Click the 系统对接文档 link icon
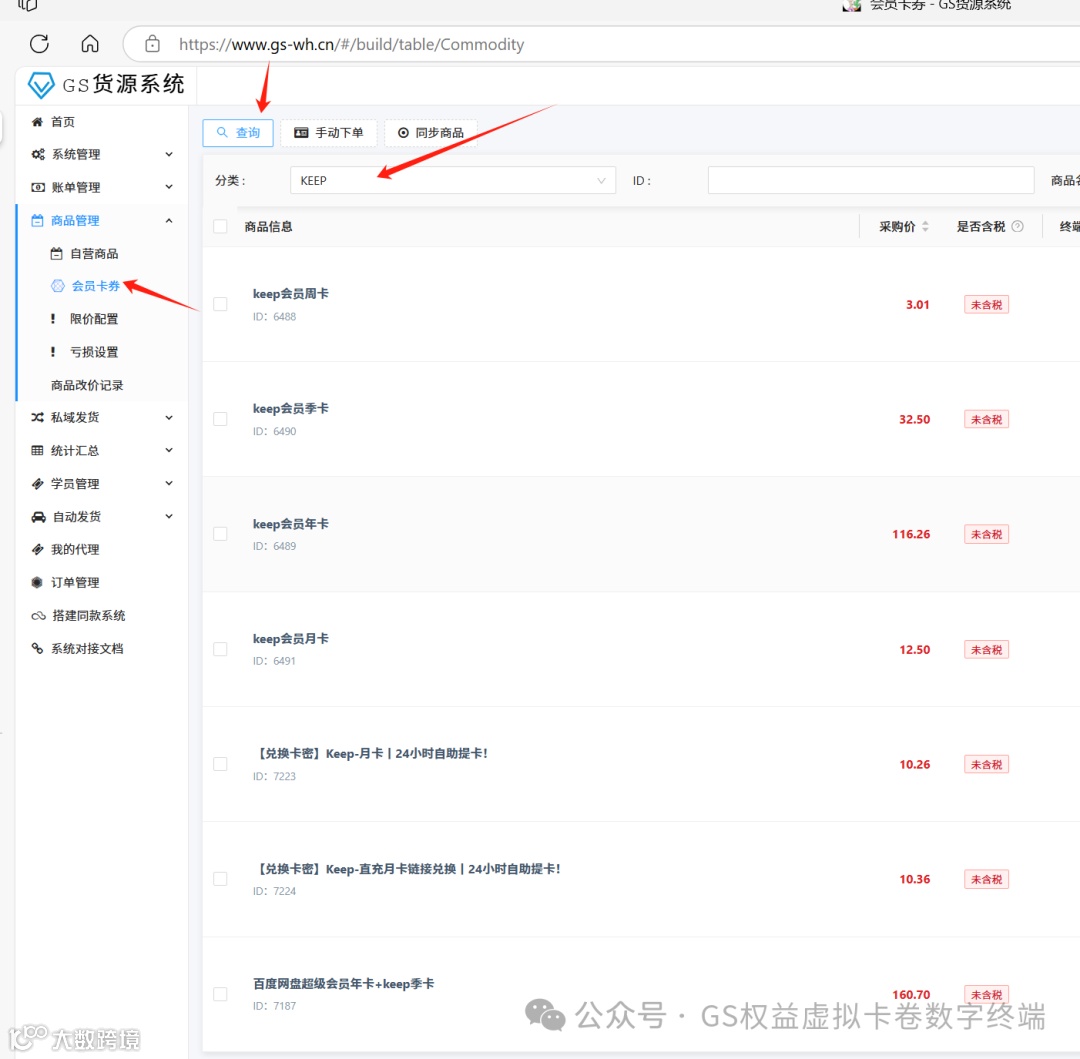The image size is (1080, 1059). pyautogui.click(x=37, y=649)
